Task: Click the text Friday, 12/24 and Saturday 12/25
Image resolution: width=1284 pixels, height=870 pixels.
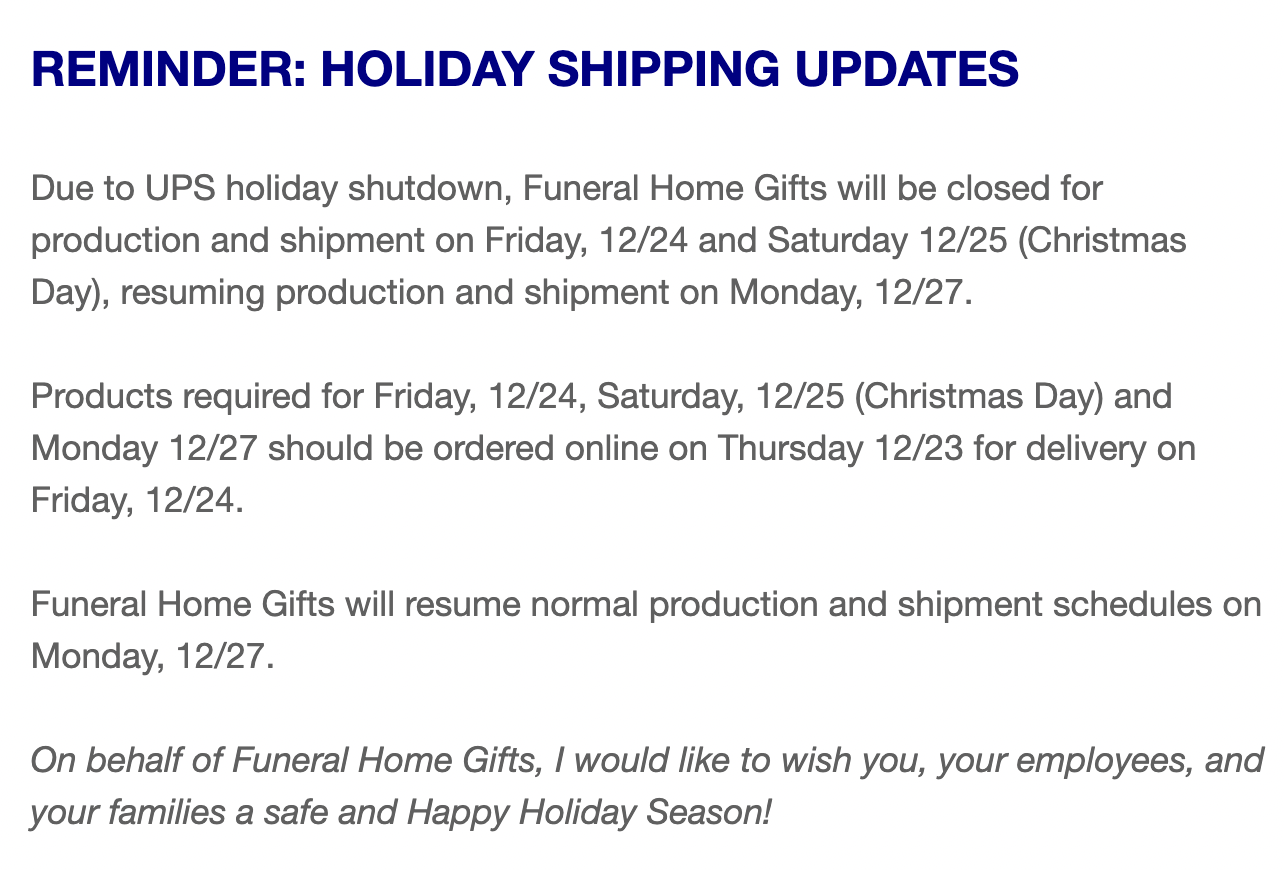Action: (x=747, y=240)
